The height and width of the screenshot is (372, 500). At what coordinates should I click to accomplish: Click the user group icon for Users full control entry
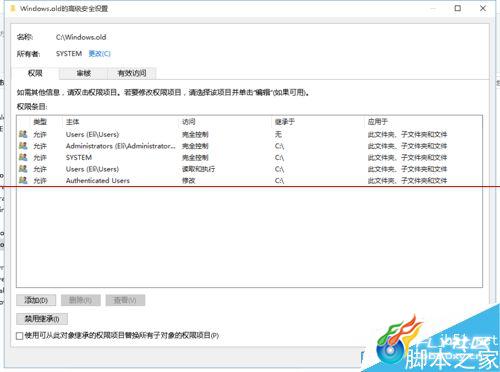point(23,134)
